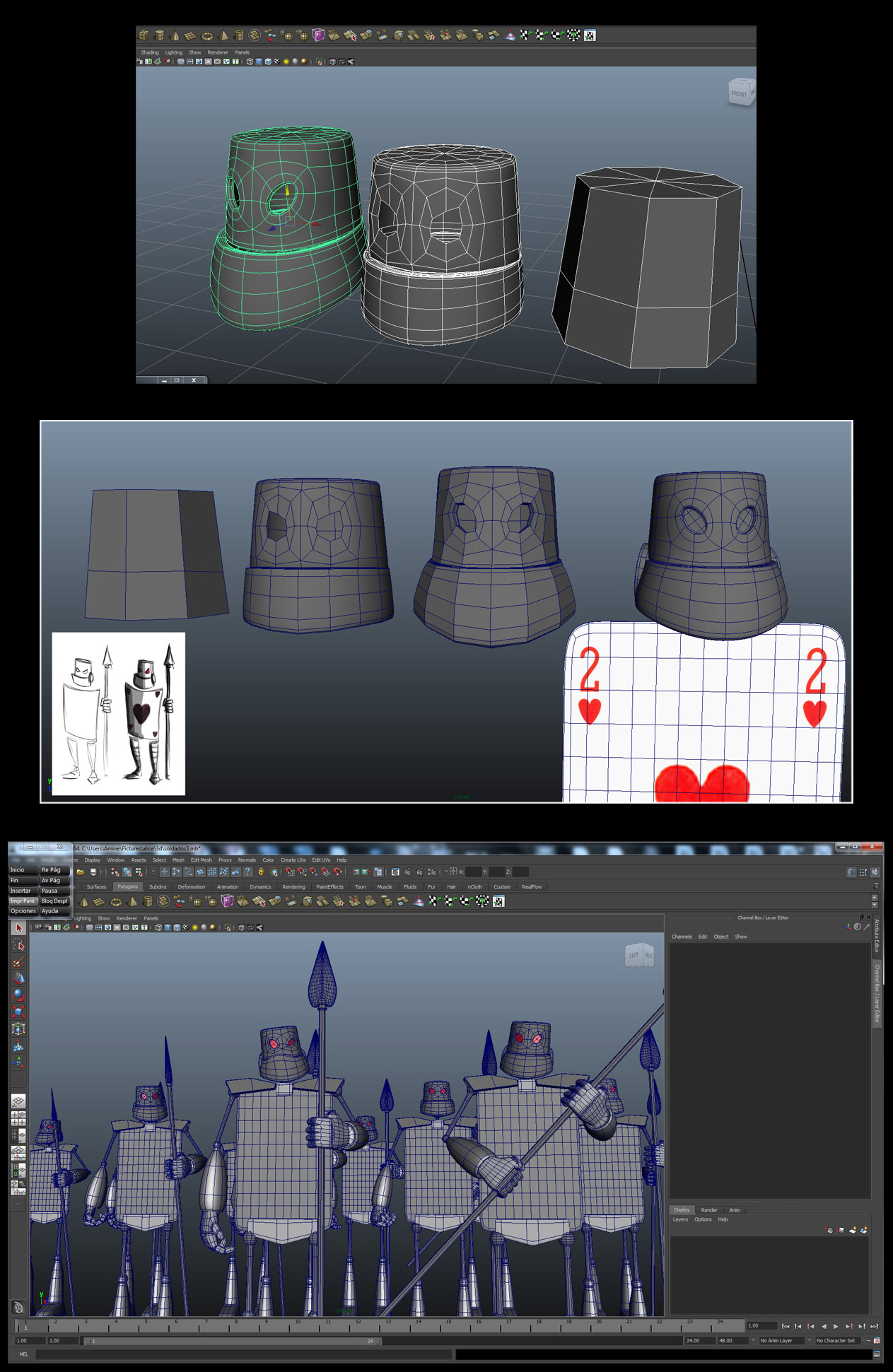
Task: Click the FRONT view cube in top viewport
Action: [740, 92]
